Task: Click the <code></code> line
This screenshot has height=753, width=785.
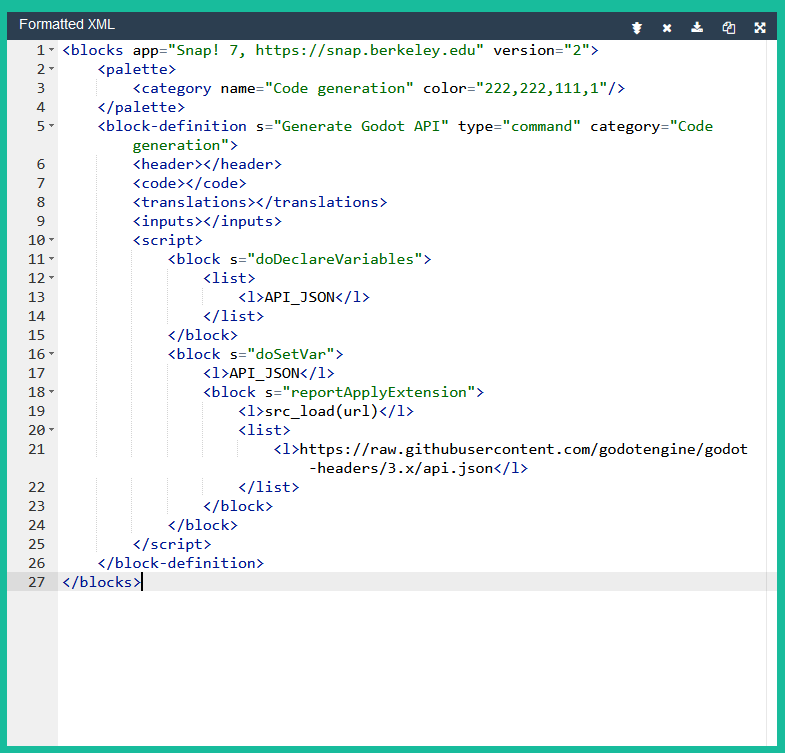Action: pos(189,183)
